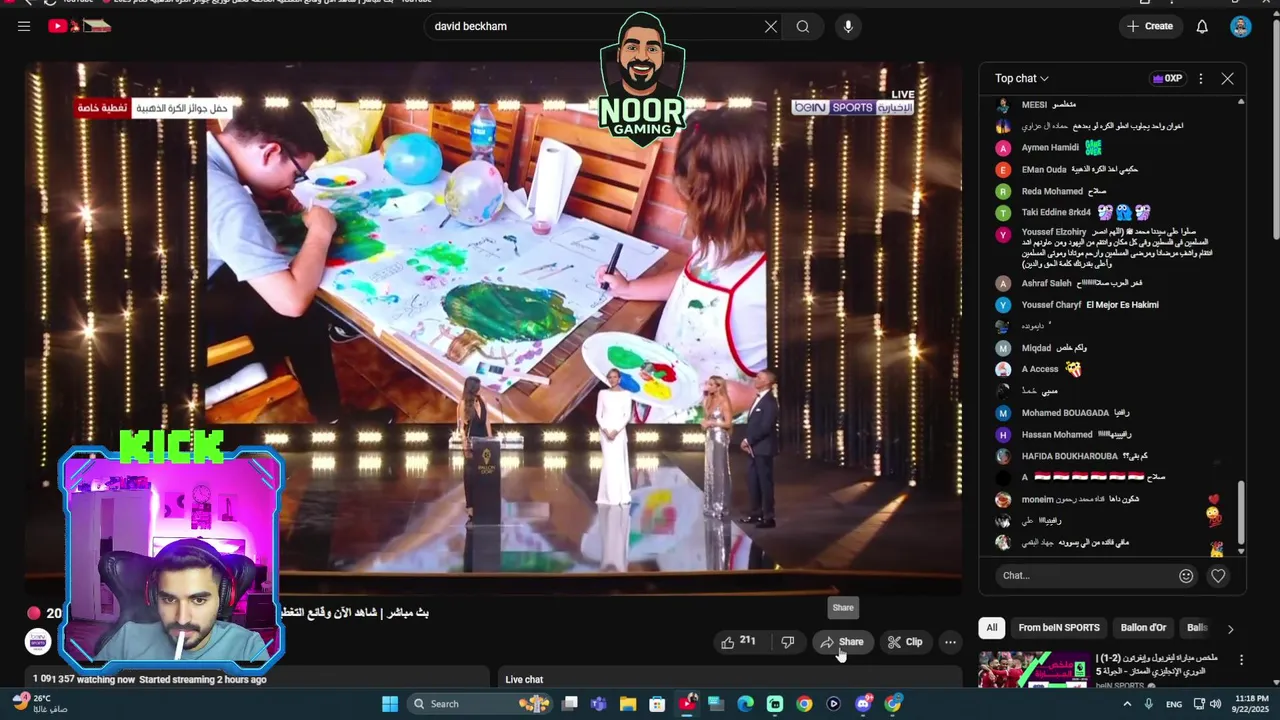The width and height of the screenshot is (1280, 720).
Task: Open the Windows Start menu
Action: point(390,704)
